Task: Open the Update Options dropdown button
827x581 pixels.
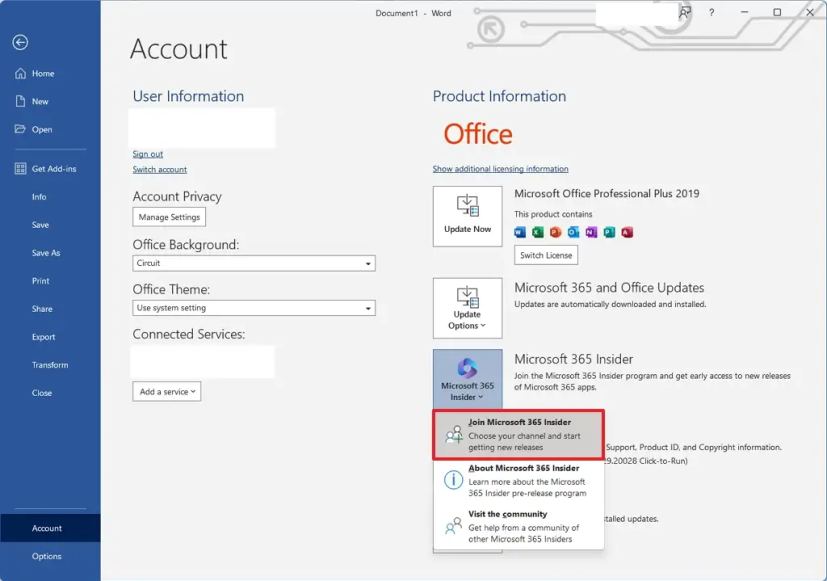Action: tap(467, 308)
